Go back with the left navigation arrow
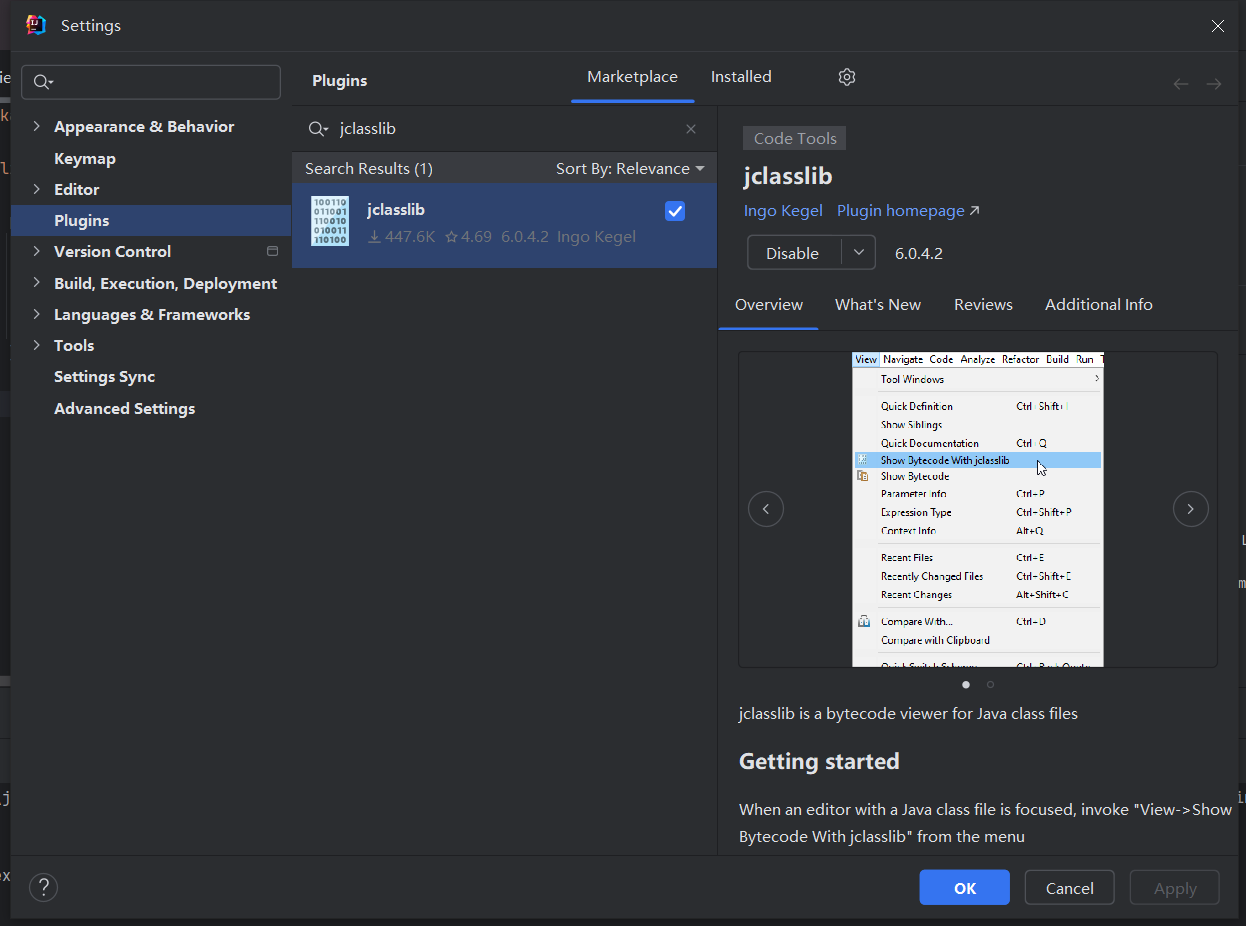Image resolution: width=1246 pixels, height=926 pixels. 1181,84
